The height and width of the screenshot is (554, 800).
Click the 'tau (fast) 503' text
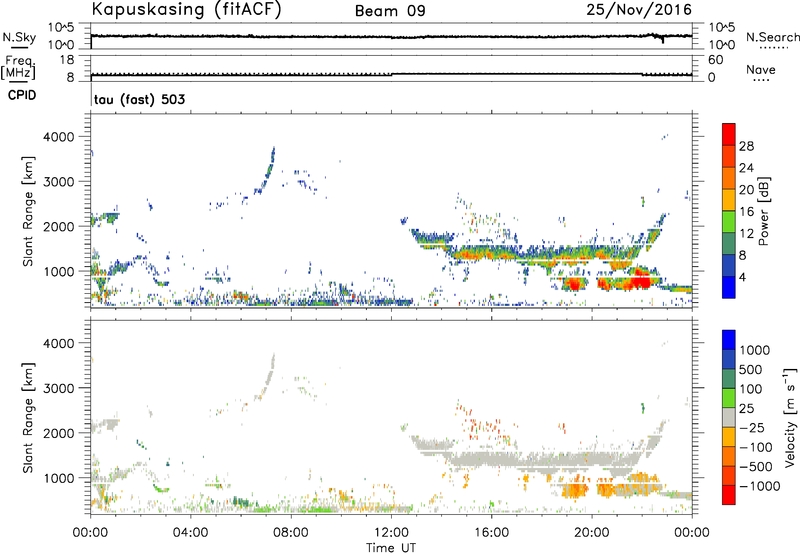tap(139, 99)
